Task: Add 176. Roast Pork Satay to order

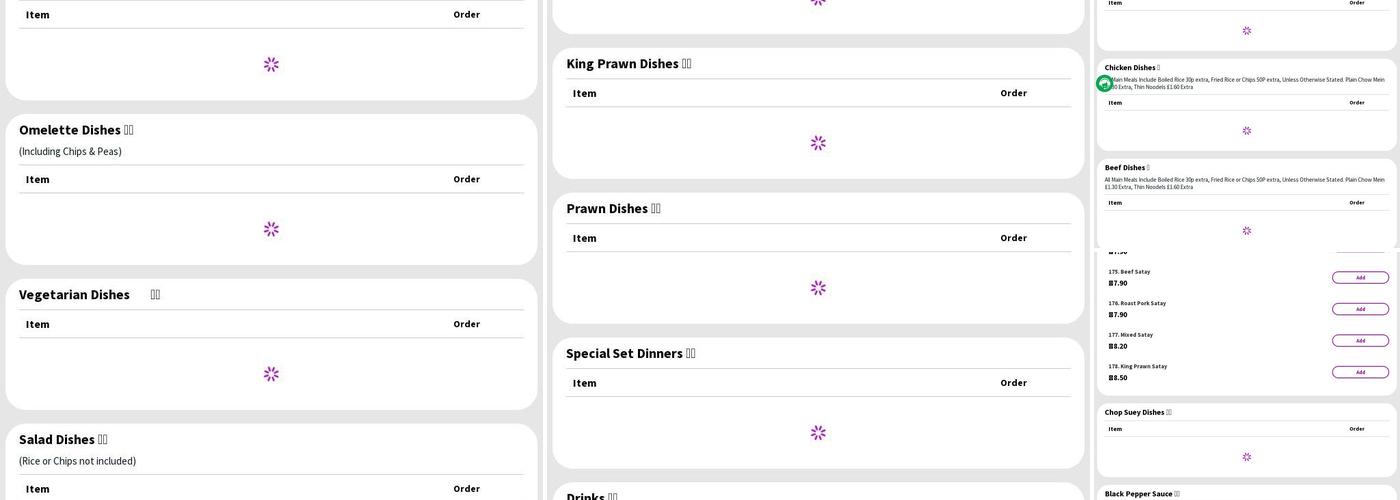Action: [1360, 309]
